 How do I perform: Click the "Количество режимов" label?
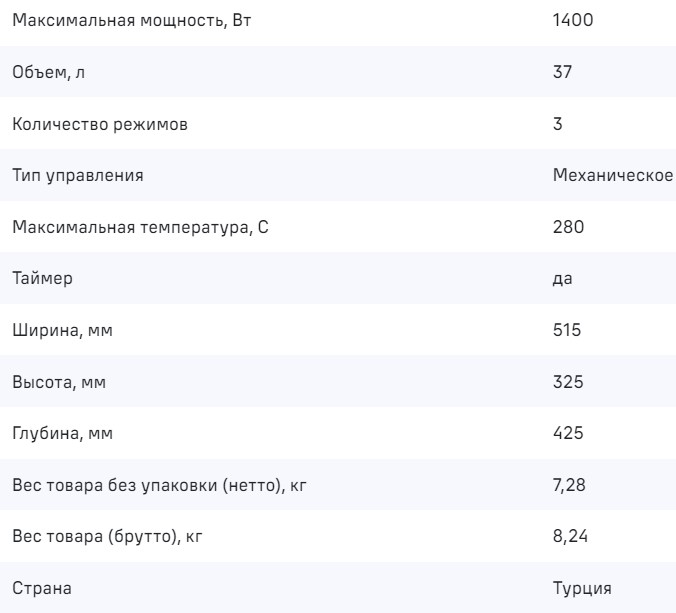coord(99,124)
